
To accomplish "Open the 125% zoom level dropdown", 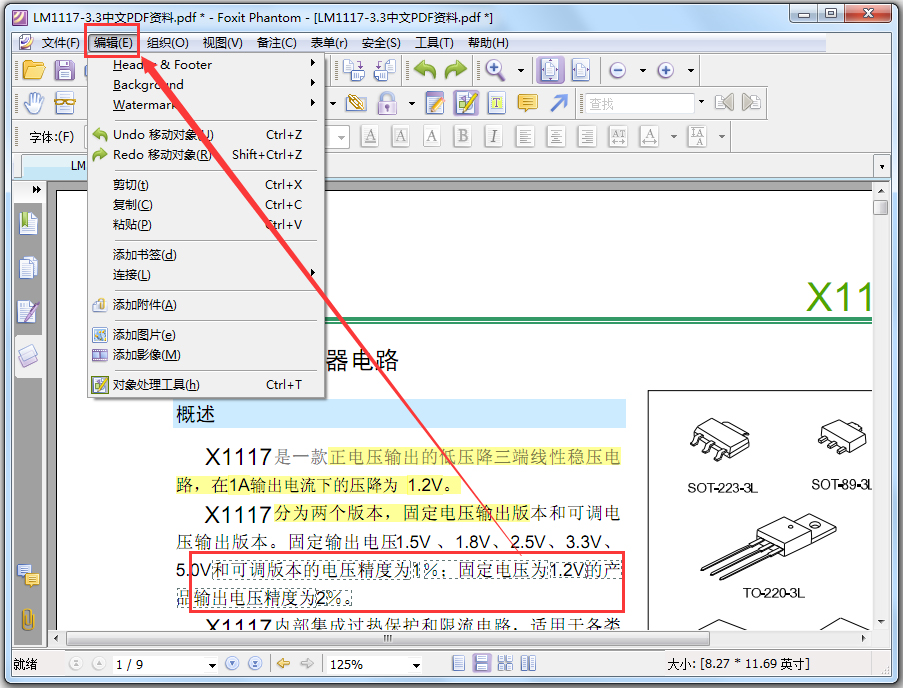I will [416, 665].
